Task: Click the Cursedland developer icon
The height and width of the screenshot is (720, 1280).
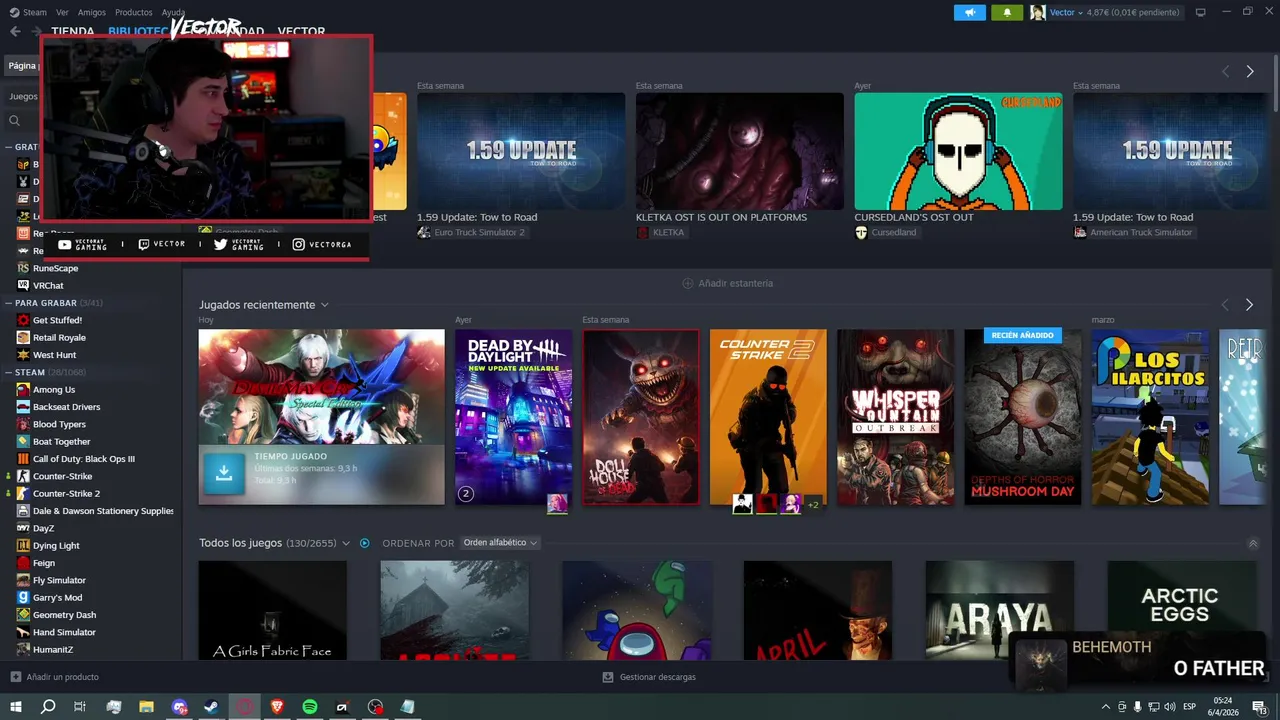Action: coord(861,232)
